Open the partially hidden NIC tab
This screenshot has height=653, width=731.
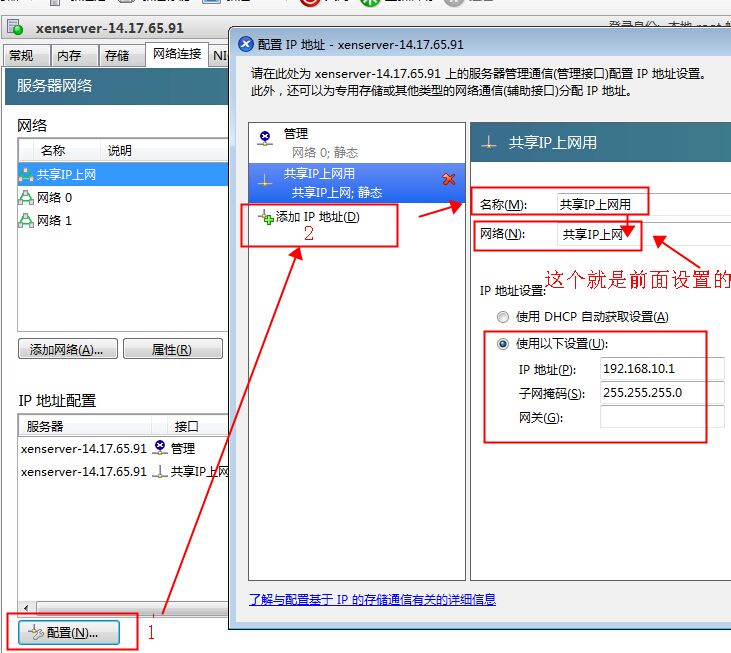219,56
